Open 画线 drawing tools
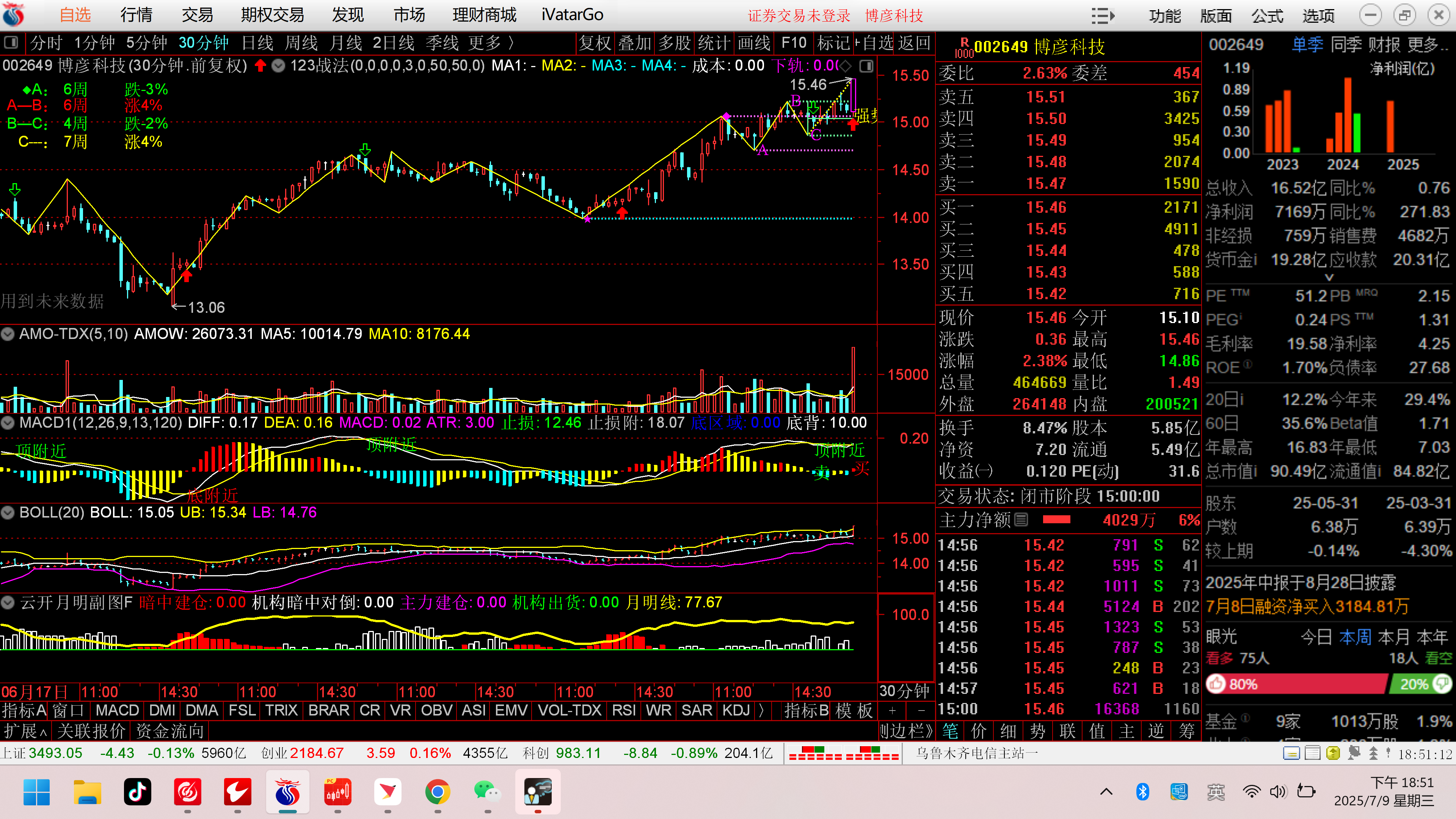Image resolution: width=1456 pixels, height=819 pixels. point(754,43)
